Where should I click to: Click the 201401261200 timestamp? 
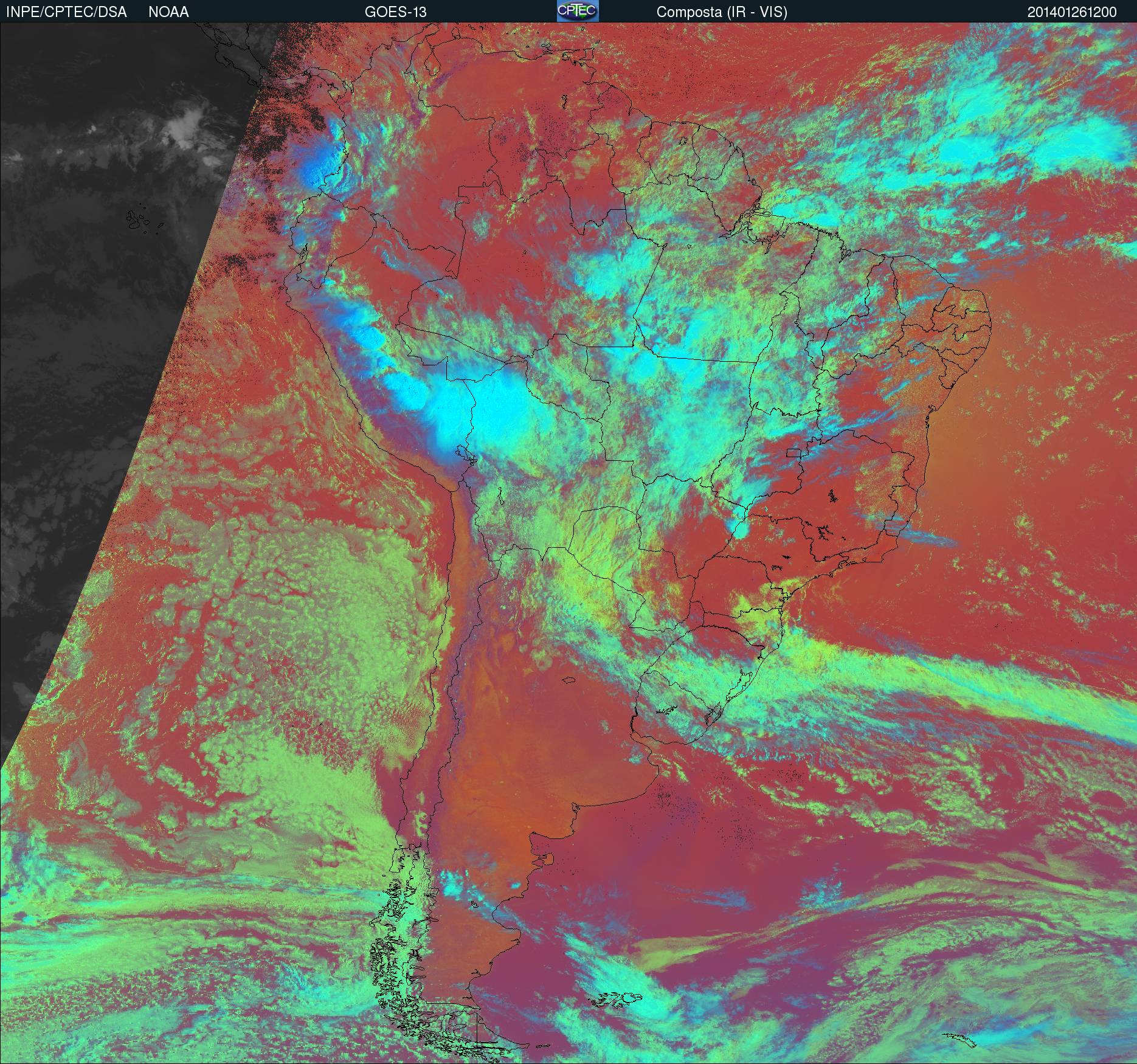[1072, 12]
